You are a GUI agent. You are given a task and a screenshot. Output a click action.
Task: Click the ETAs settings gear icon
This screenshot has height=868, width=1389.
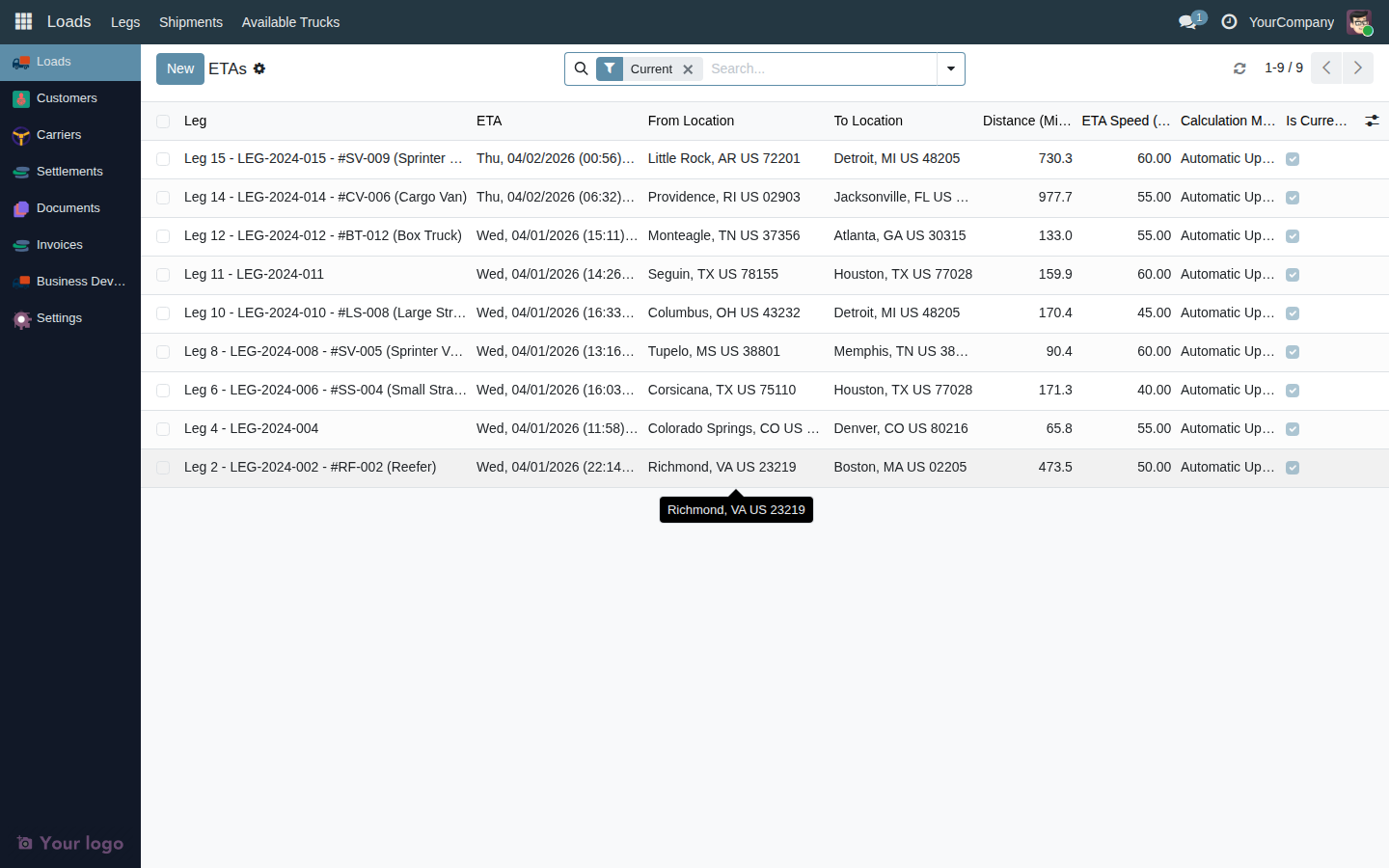259,68
